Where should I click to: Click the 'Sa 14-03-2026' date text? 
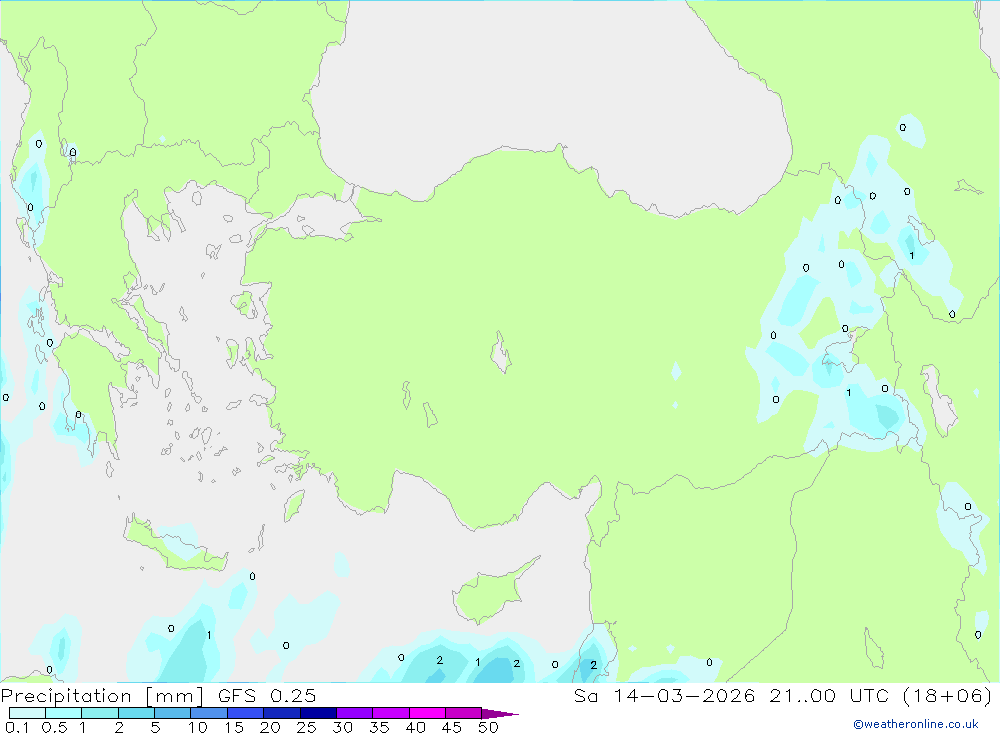click(665, 695)
